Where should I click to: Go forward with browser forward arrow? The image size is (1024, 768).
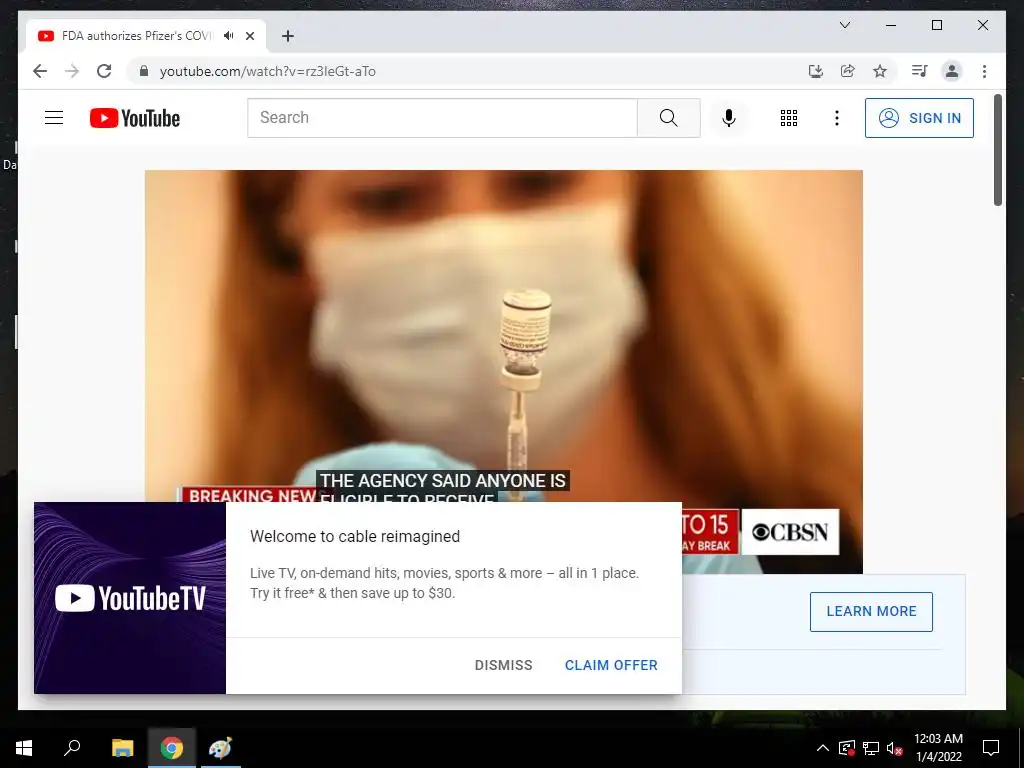click(x=72, y=71)
